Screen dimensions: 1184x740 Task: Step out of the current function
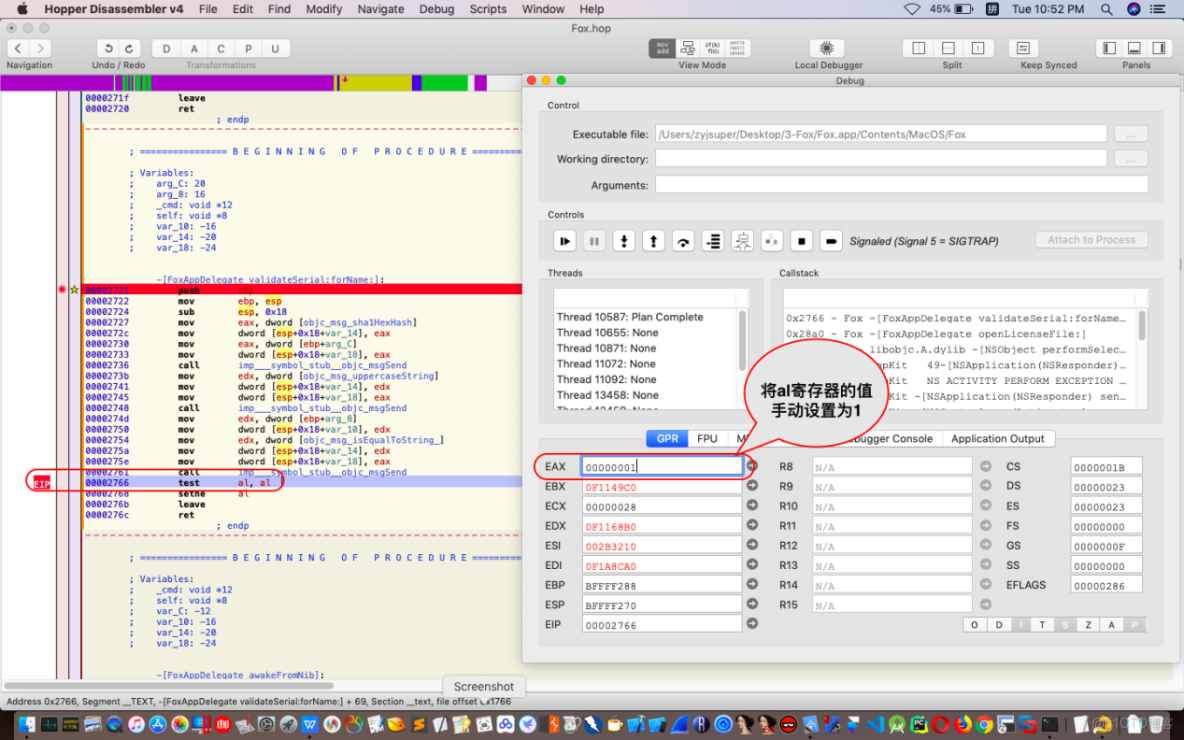(x=653, y=240)
